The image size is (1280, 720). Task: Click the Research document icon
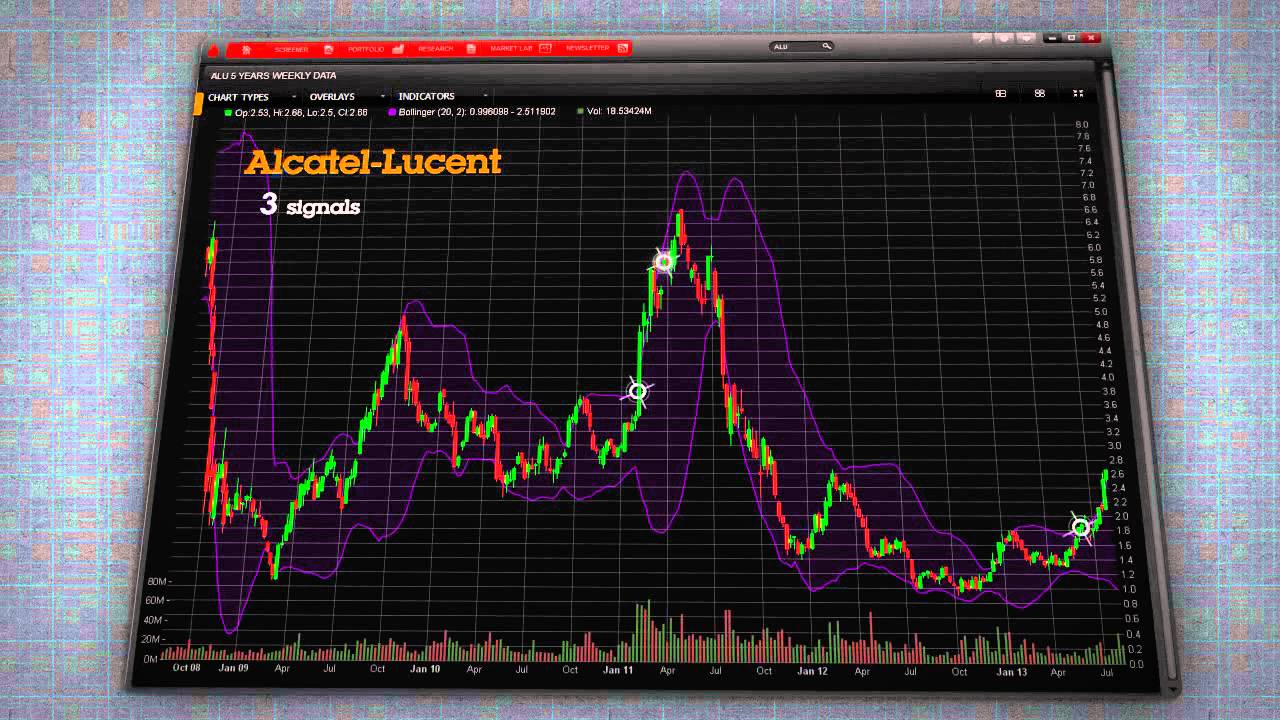470,48
